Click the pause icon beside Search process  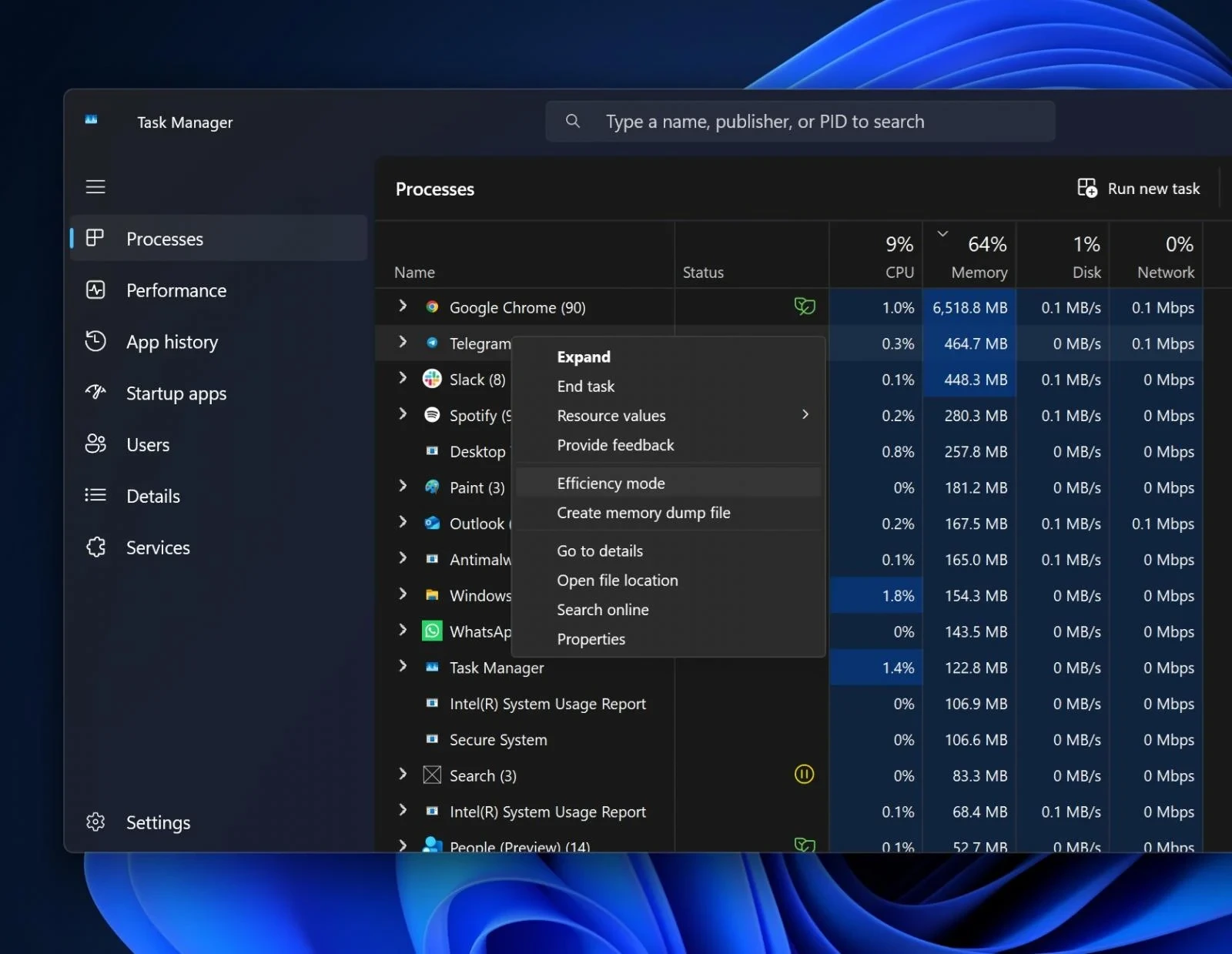(804, 775)
